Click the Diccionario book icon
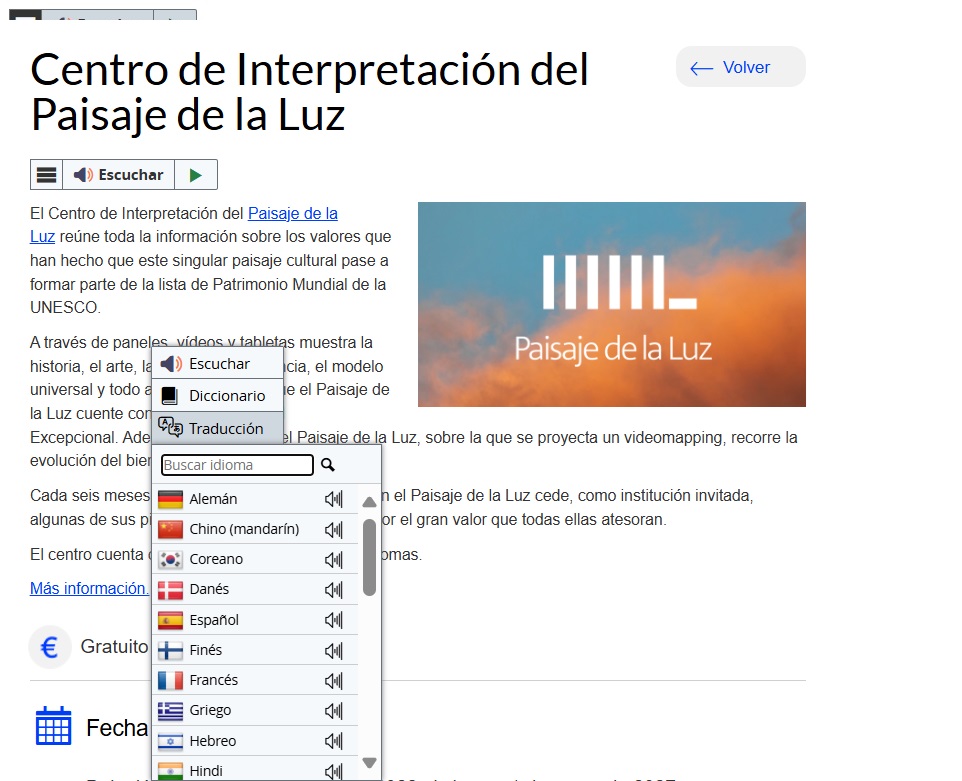The image size is (962, 781). coord(170,395)
